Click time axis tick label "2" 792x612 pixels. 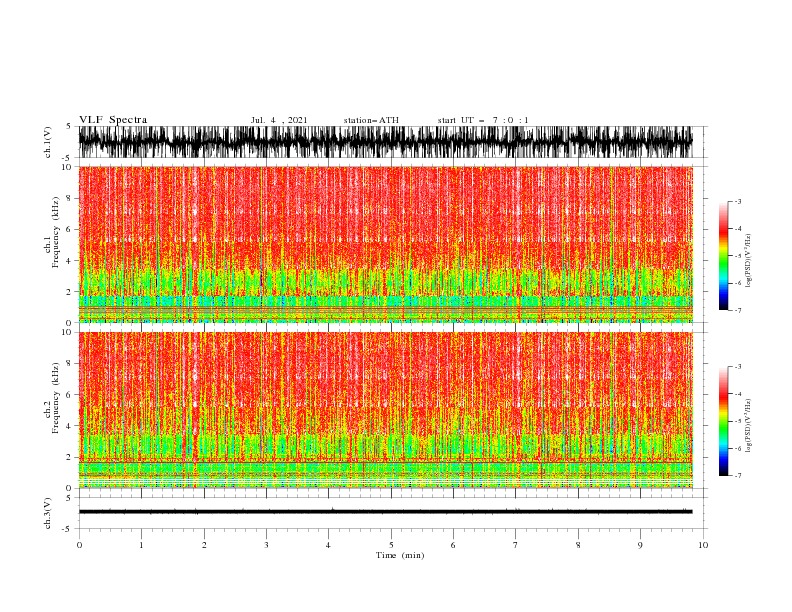tap(204, 545)
